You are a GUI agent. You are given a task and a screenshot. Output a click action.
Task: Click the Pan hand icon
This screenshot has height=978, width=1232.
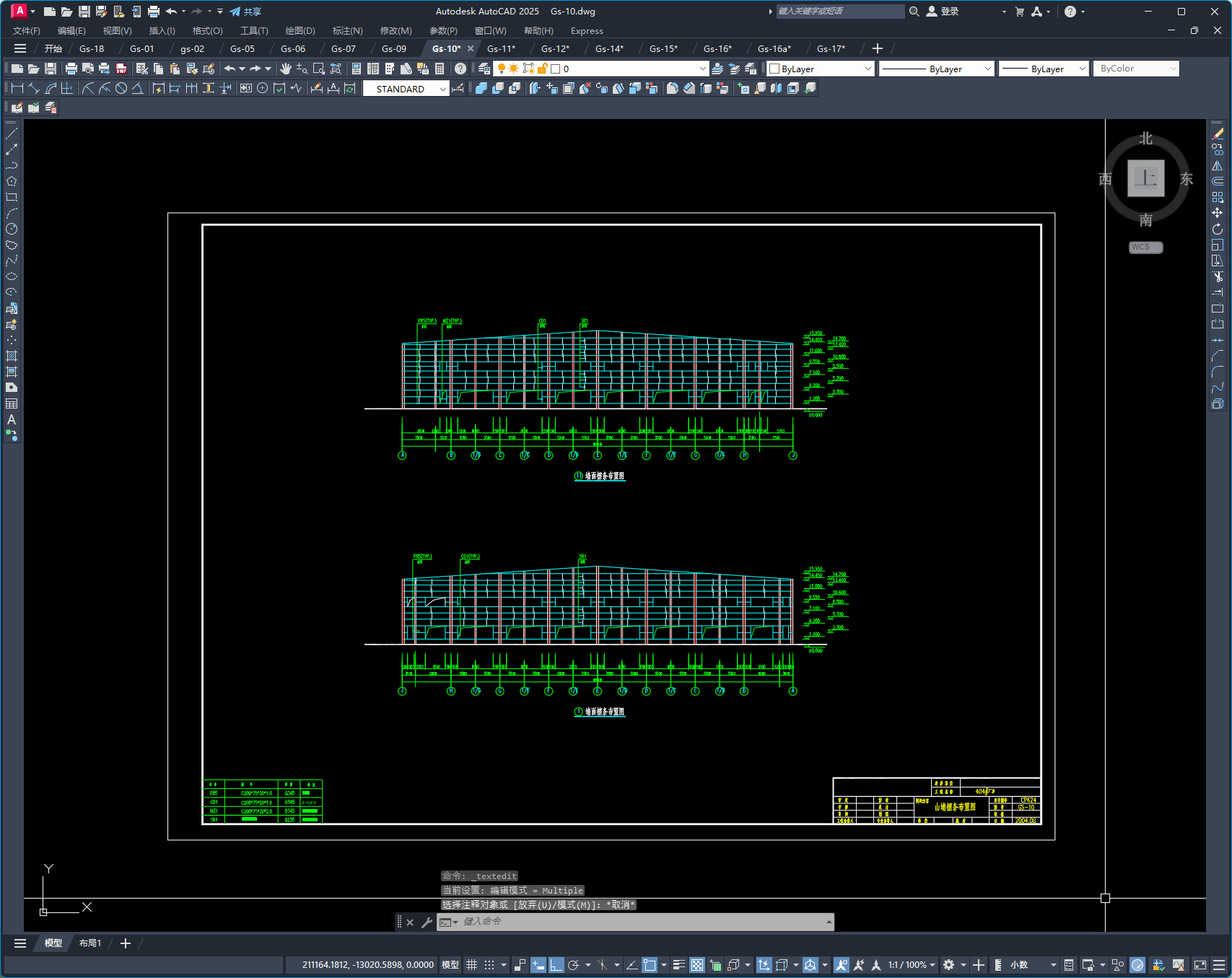coord(286,69)
